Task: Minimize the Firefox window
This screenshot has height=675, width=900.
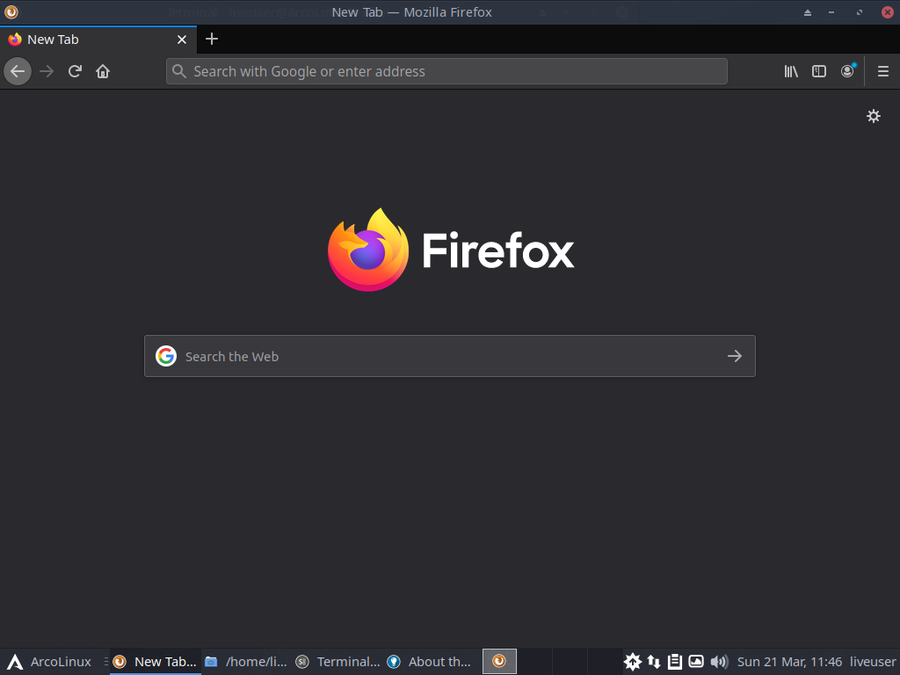Action: point(831,13)
